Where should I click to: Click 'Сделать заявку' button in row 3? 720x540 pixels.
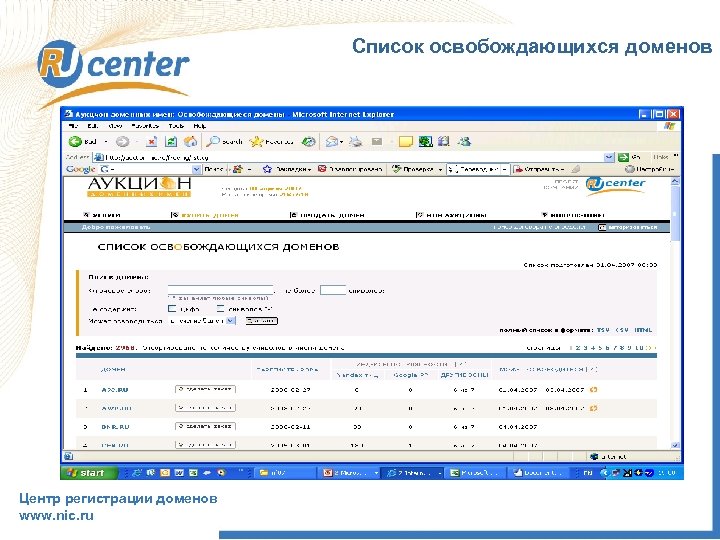click(x=205, y=427)
